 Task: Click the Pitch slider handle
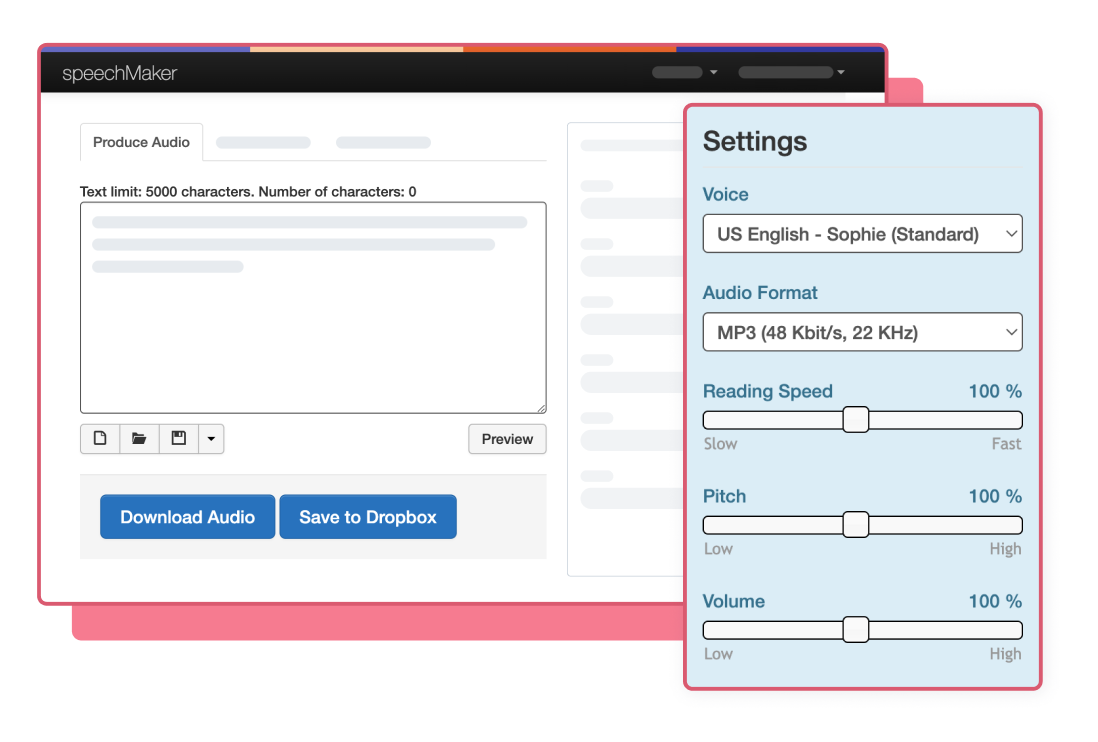[x=855, y=525]
